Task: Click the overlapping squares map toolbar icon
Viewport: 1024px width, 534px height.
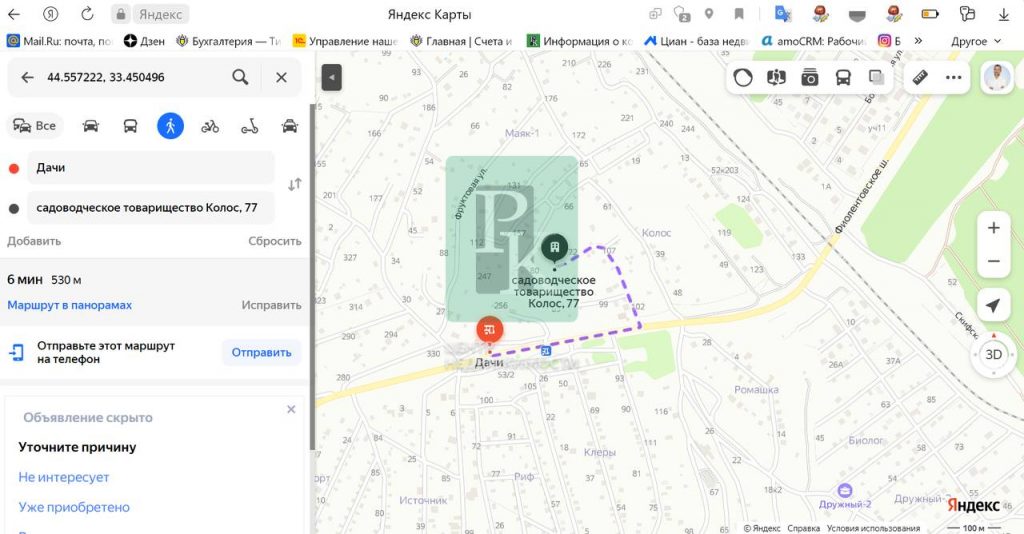Action: [x=876, y=78]
